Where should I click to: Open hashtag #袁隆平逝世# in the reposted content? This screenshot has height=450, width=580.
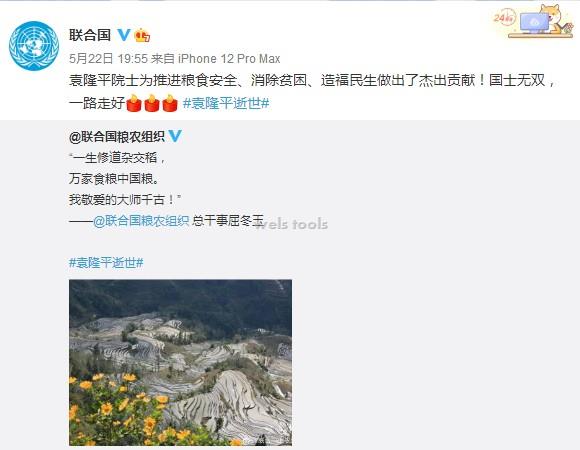(106, 263)
